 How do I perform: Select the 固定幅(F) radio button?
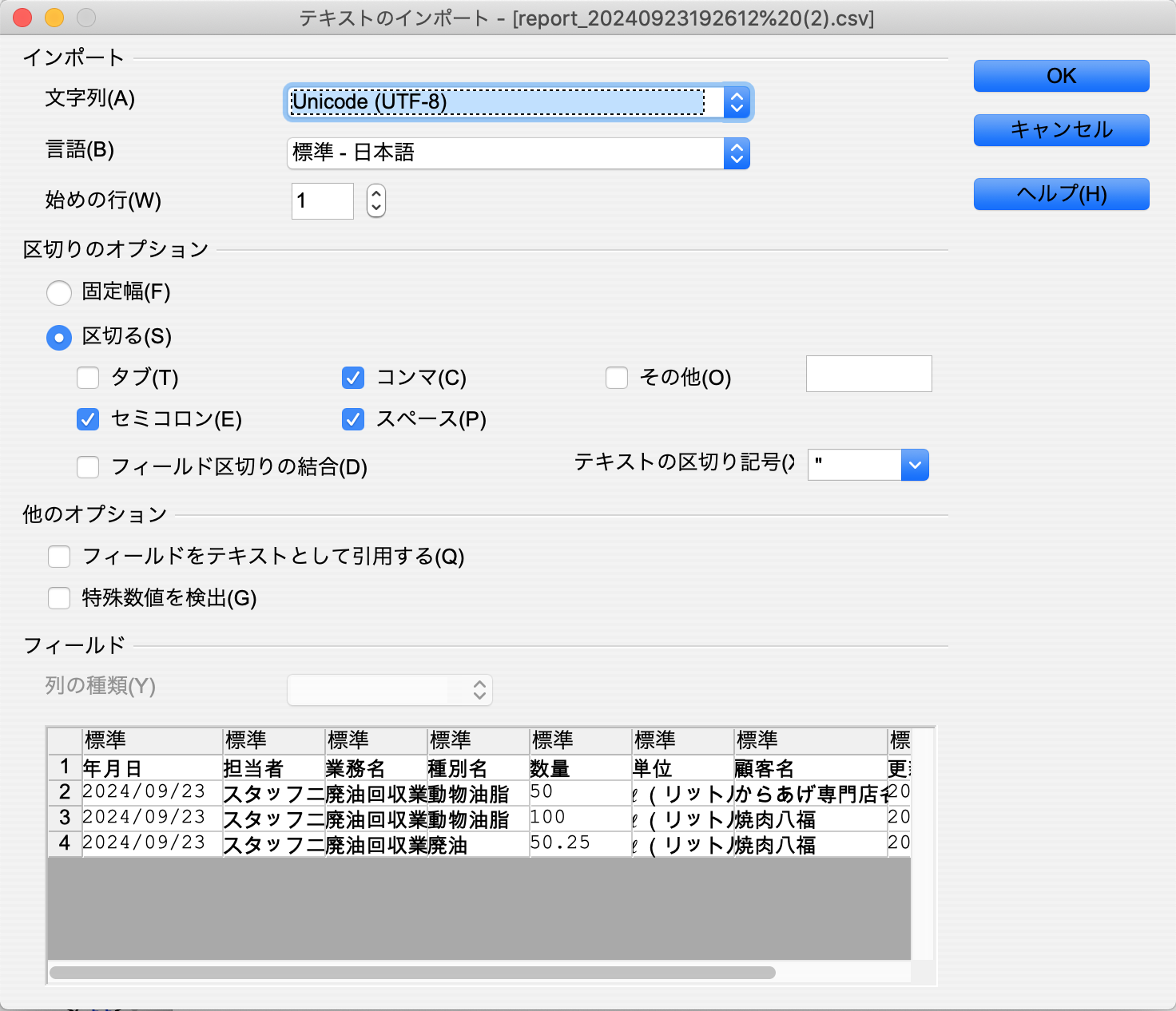click(x=59, y=292)
